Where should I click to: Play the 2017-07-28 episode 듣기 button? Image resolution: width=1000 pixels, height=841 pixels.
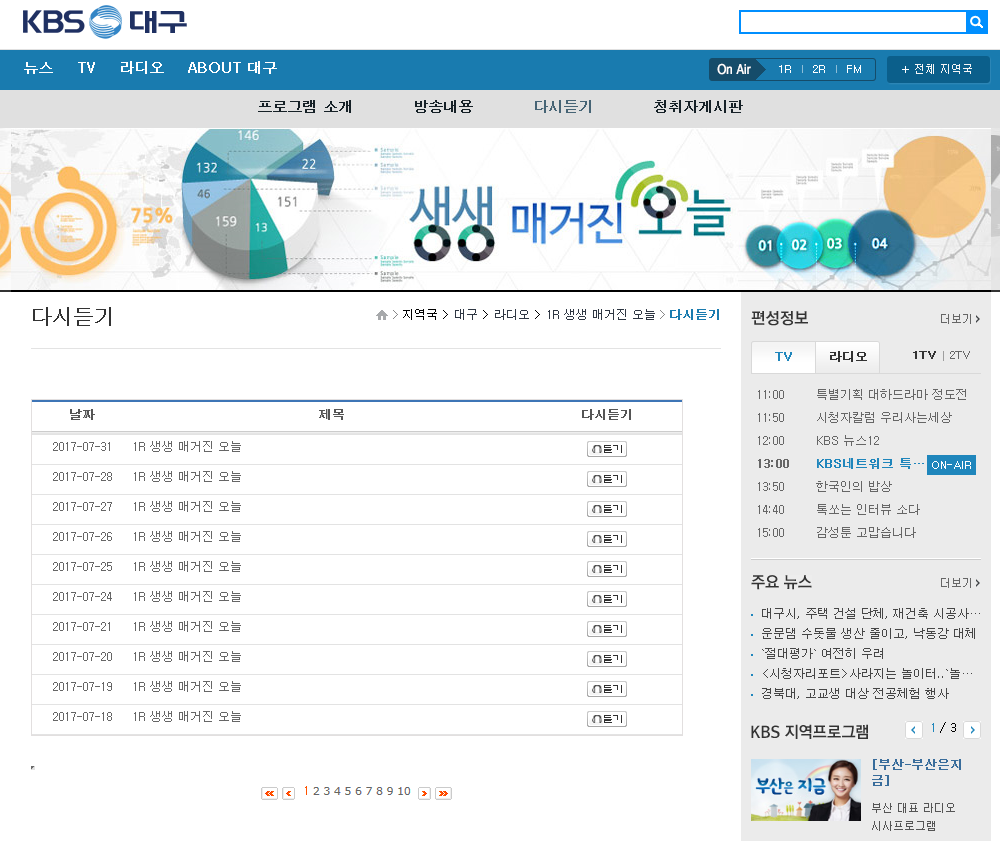point(607,479)
